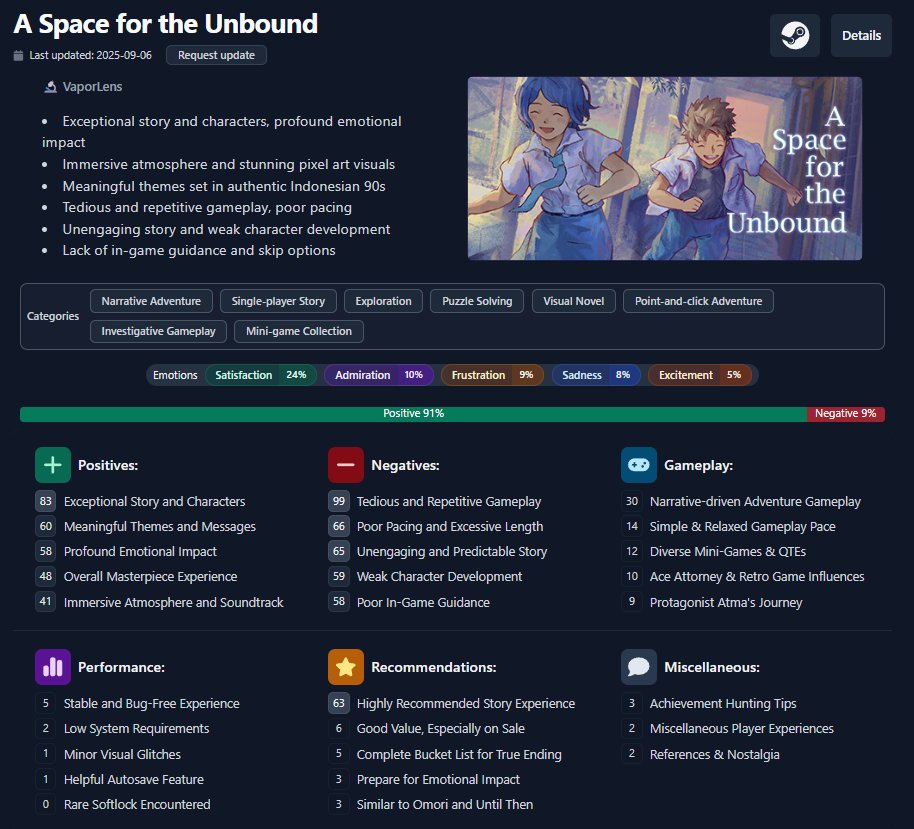Click the Categories label
Viewport: 914px width, 829px height.
[x=53, y=316]
